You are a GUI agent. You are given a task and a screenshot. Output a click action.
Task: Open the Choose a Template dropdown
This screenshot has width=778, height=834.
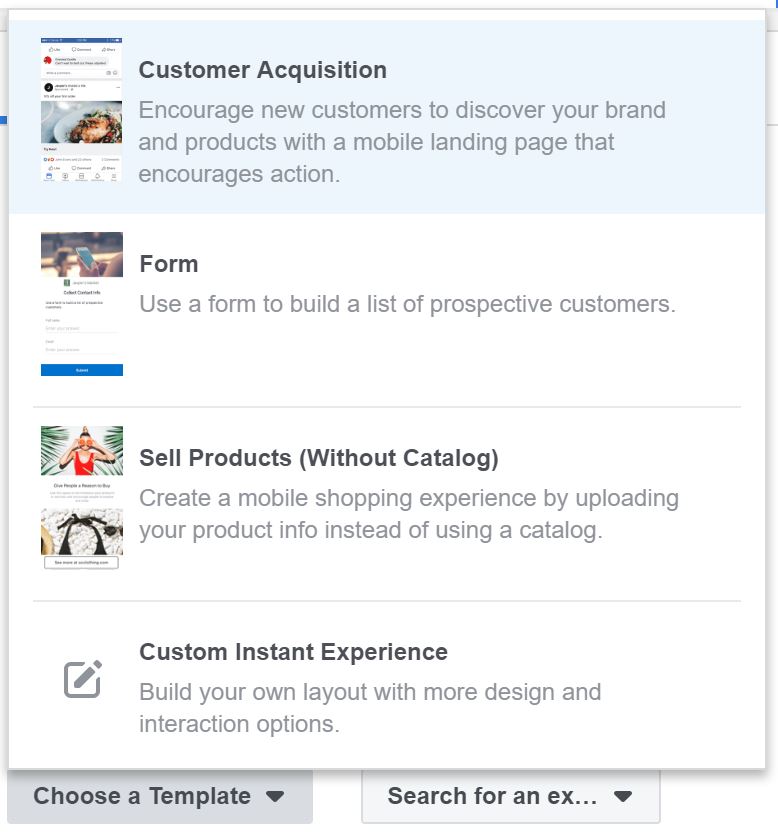142,796
